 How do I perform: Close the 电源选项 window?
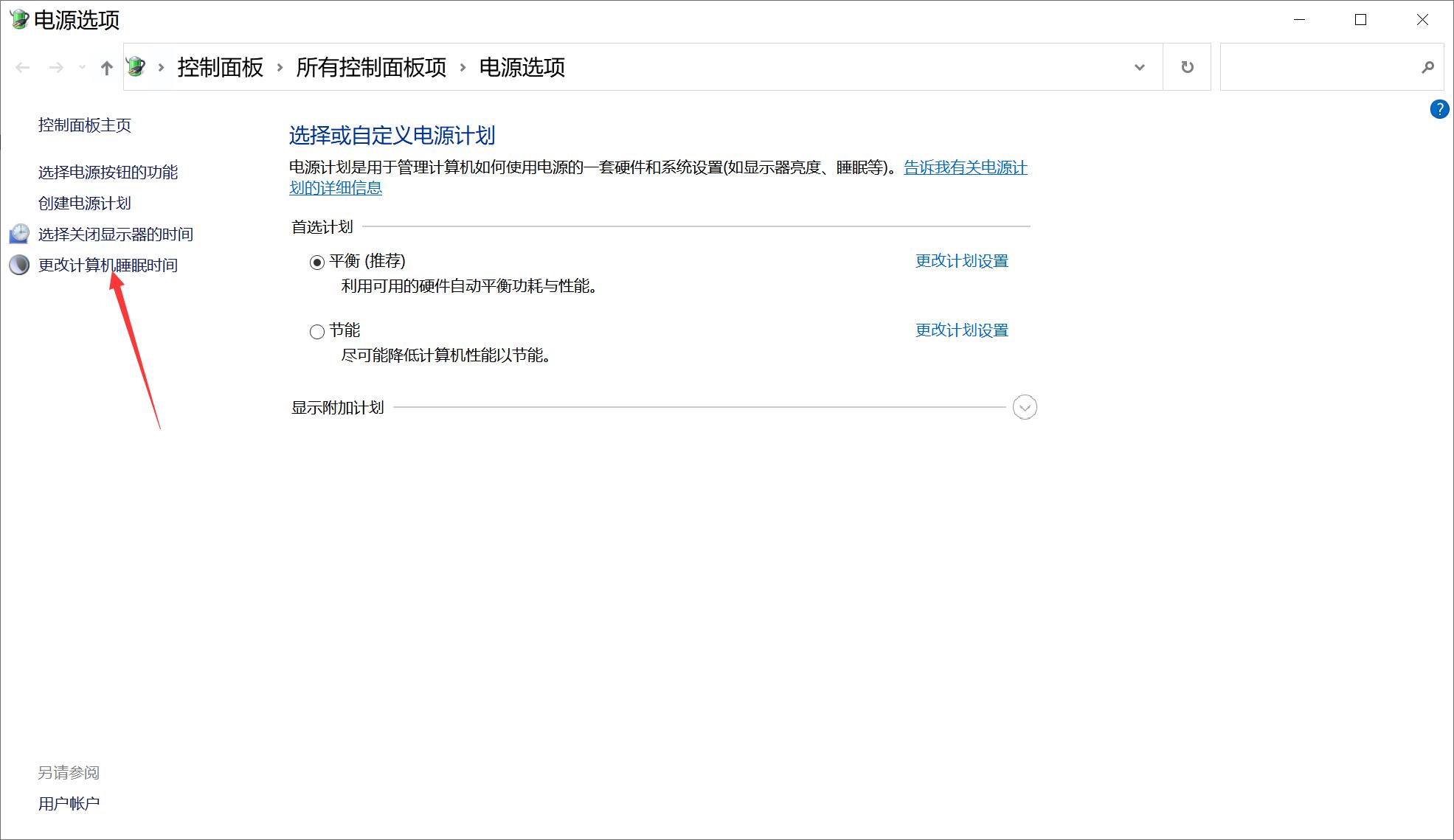(1422, 20)
